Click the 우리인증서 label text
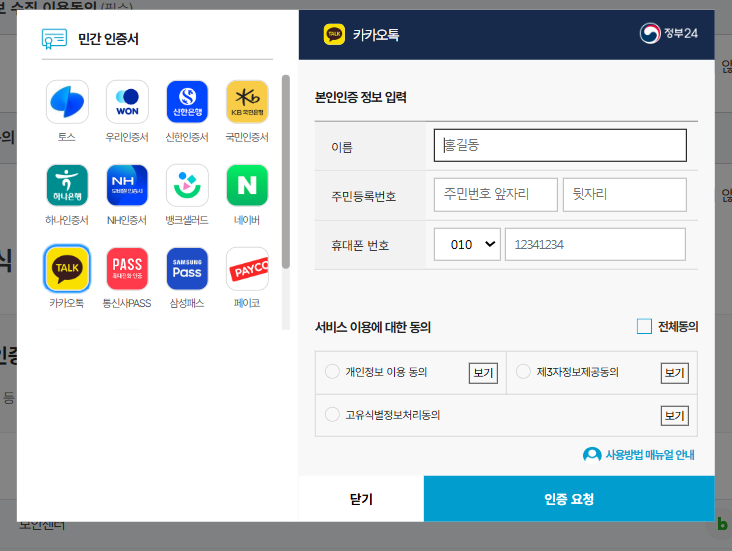Viewport: 732px width, 551px height. pos(127,137)
